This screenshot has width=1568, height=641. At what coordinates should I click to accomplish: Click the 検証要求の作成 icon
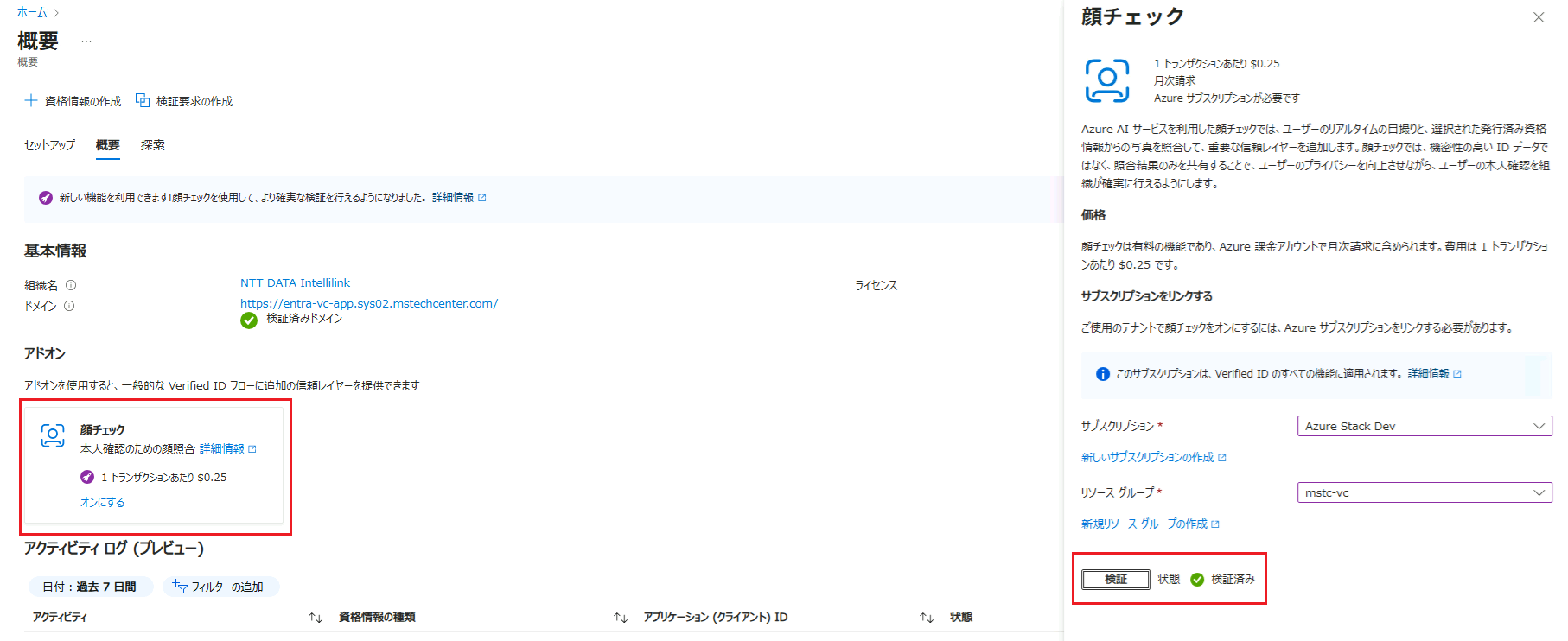tap(143, 101)
